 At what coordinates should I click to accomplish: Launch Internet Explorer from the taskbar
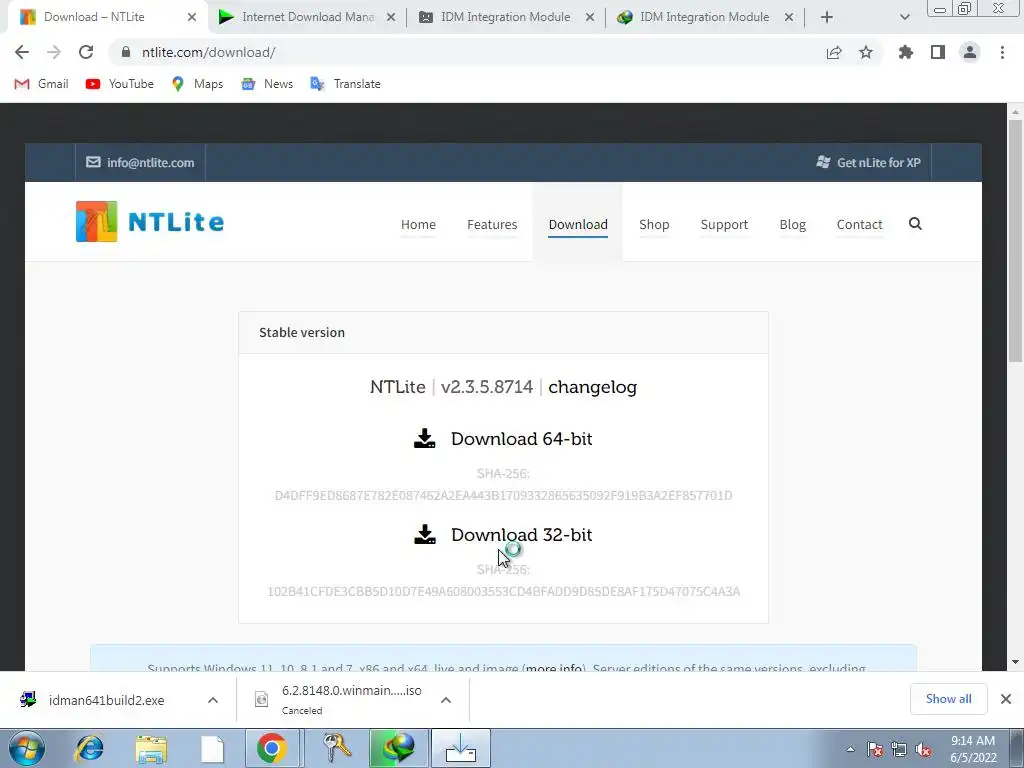[x=89, y=748]
